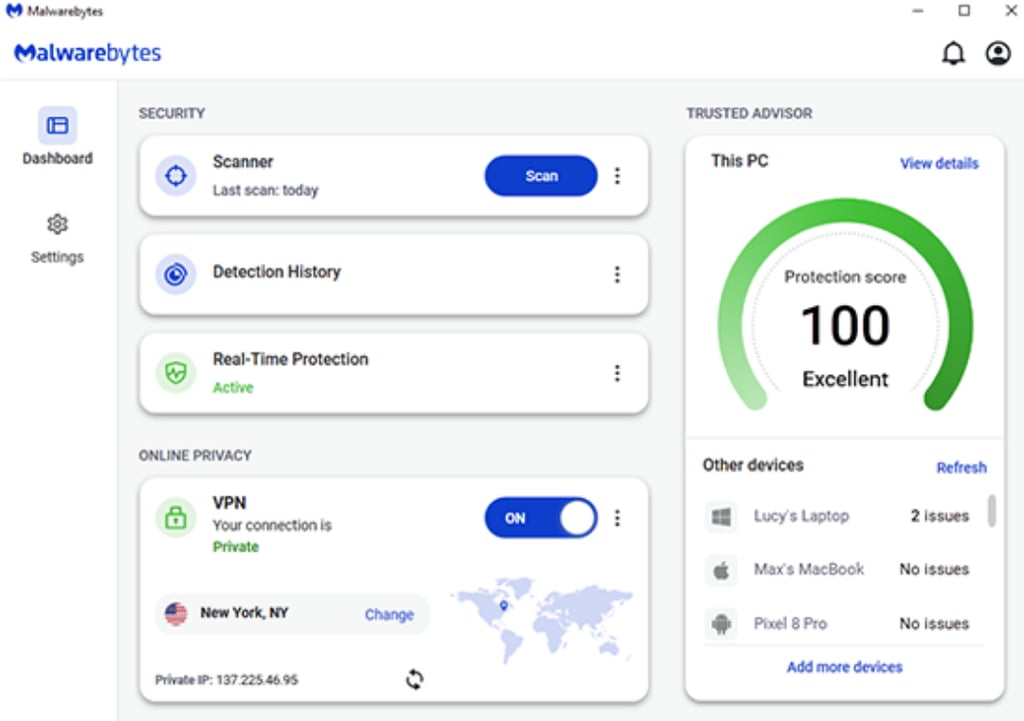Turn off the VPN ON toggle
Image resolution: width=1024 pixels, height=721 pixels.
(541, 518)
